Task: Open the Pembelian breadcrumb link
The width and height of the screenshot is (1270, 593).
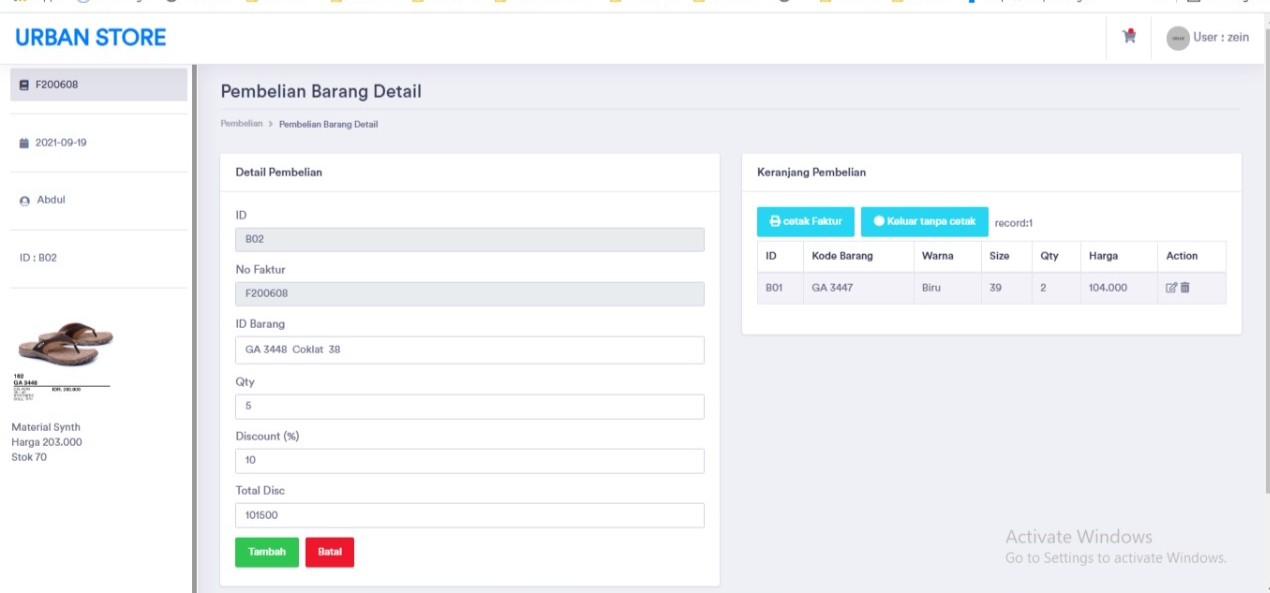Action: pos(241,124)
